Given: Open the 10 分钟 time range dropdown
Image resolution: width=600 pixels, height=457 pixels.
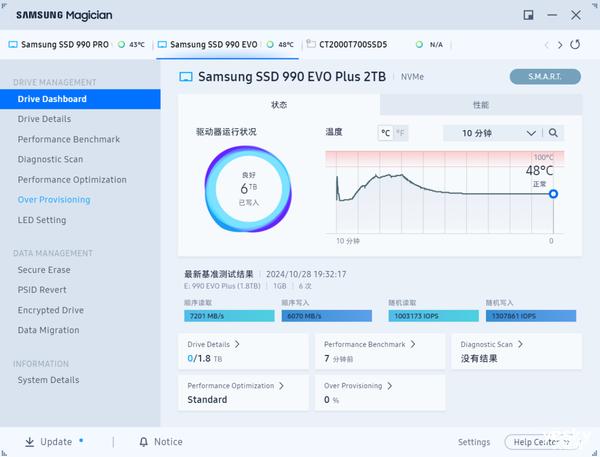Looking at the screenshot, I should (492, 133).
